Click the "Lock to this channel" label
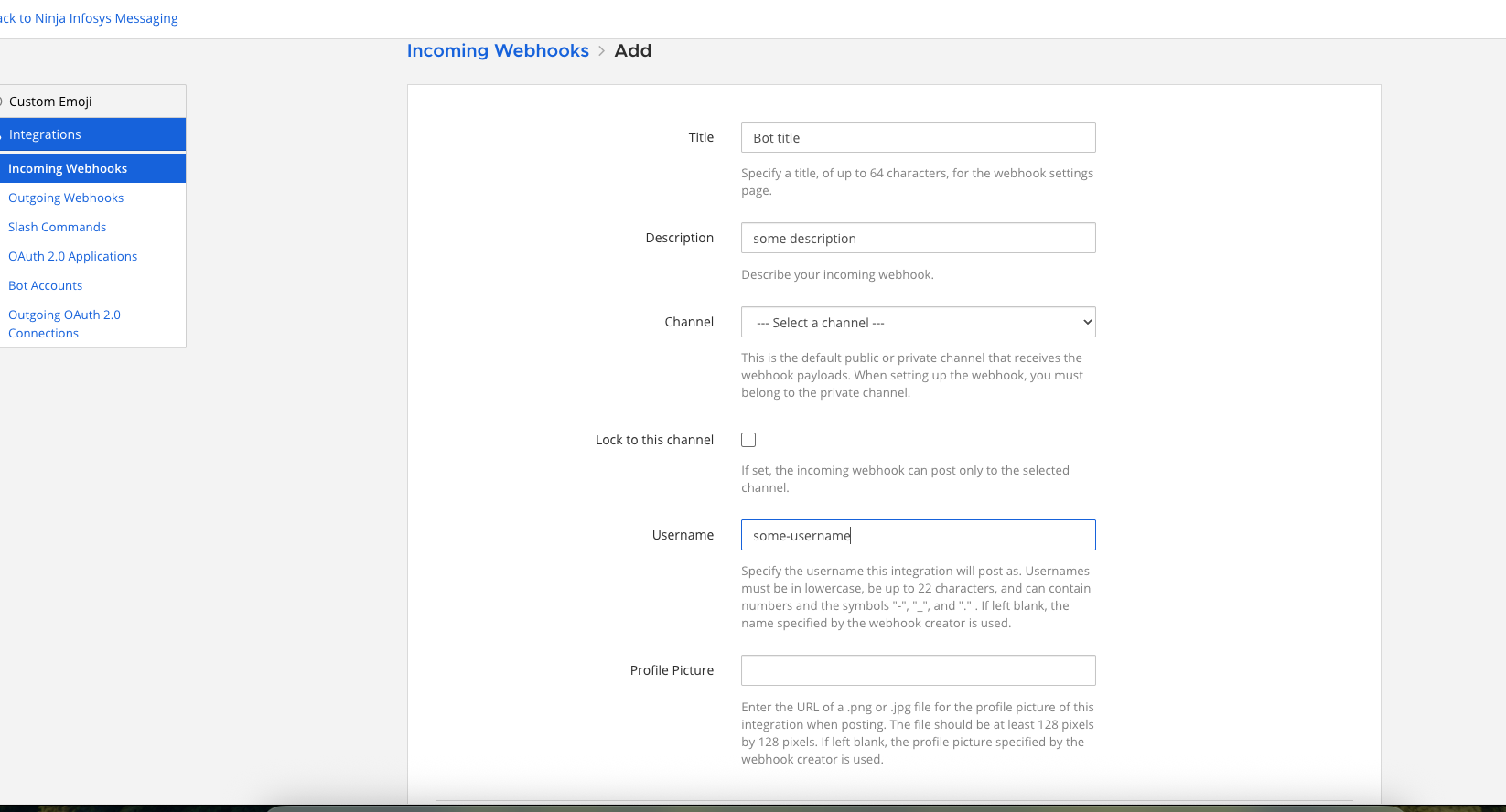 [x=654, y=440]
